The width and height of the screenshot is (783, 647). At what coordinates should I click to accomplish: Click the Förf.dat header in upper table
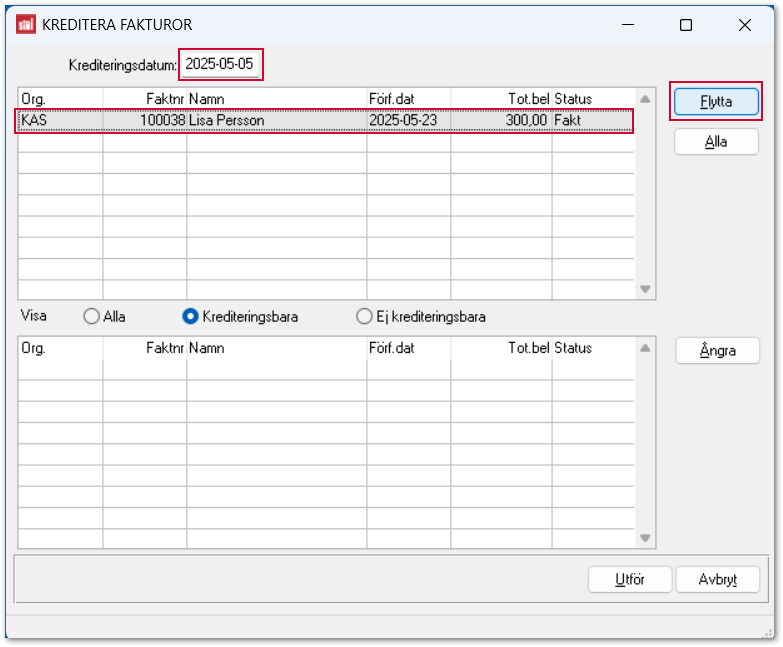pyautogui.click(x=408, y=99)
